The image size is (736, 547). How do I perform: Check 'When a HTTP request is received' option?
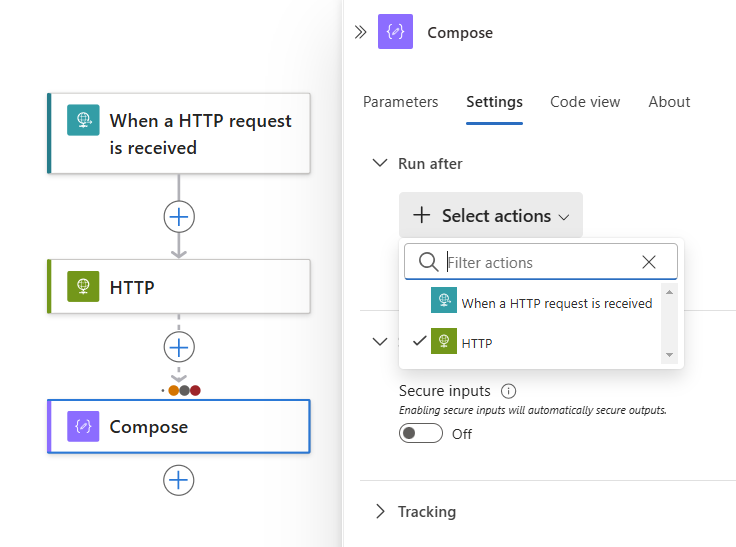540,303
